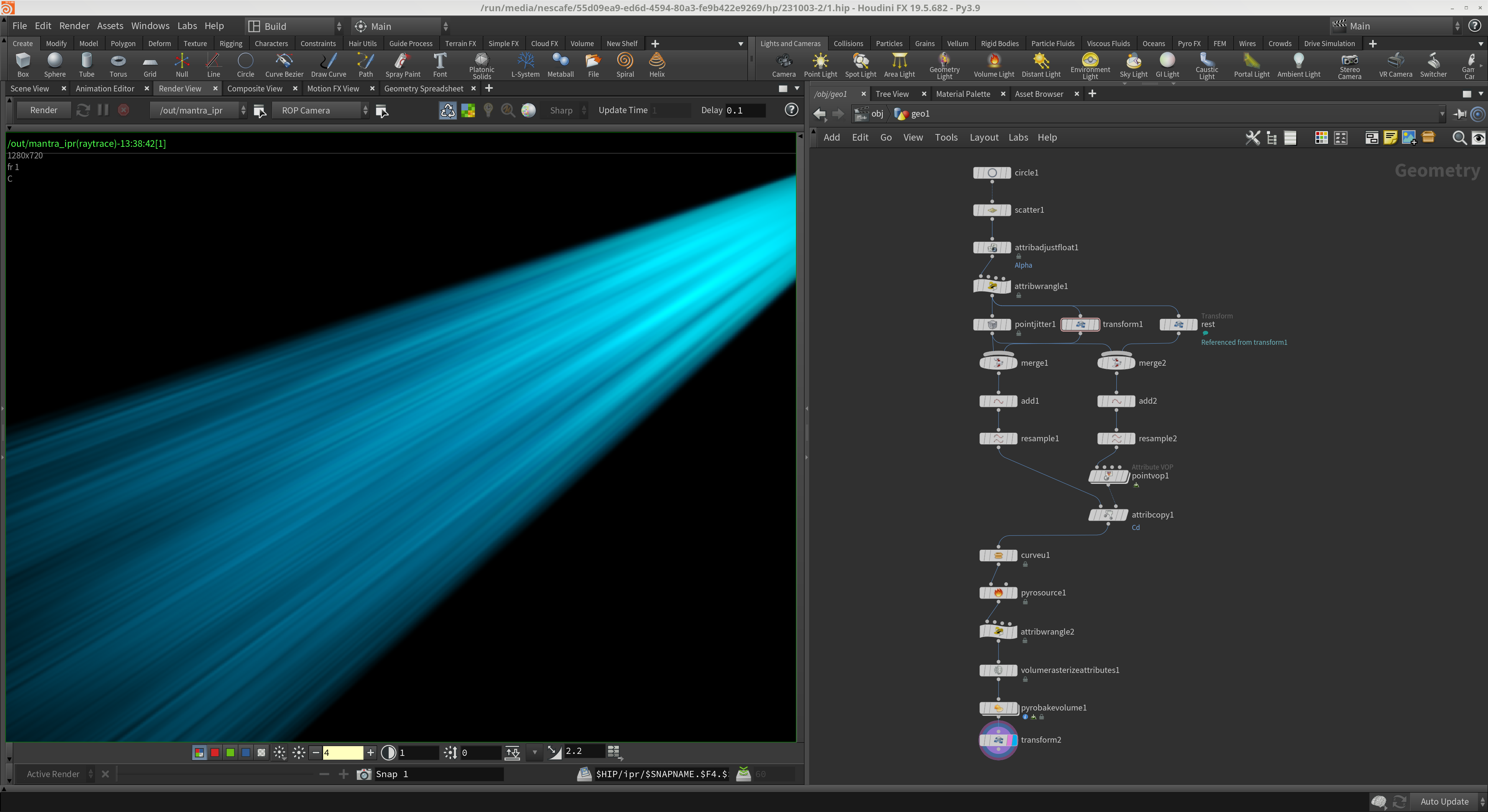Add a Volume Light

pyautogui.click(x=994, y=65)
